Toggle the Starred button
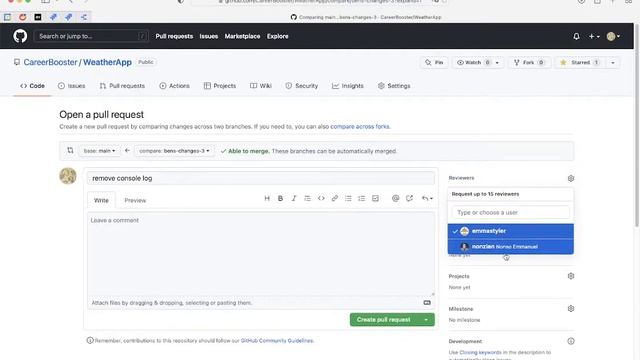 click(580, 62)
